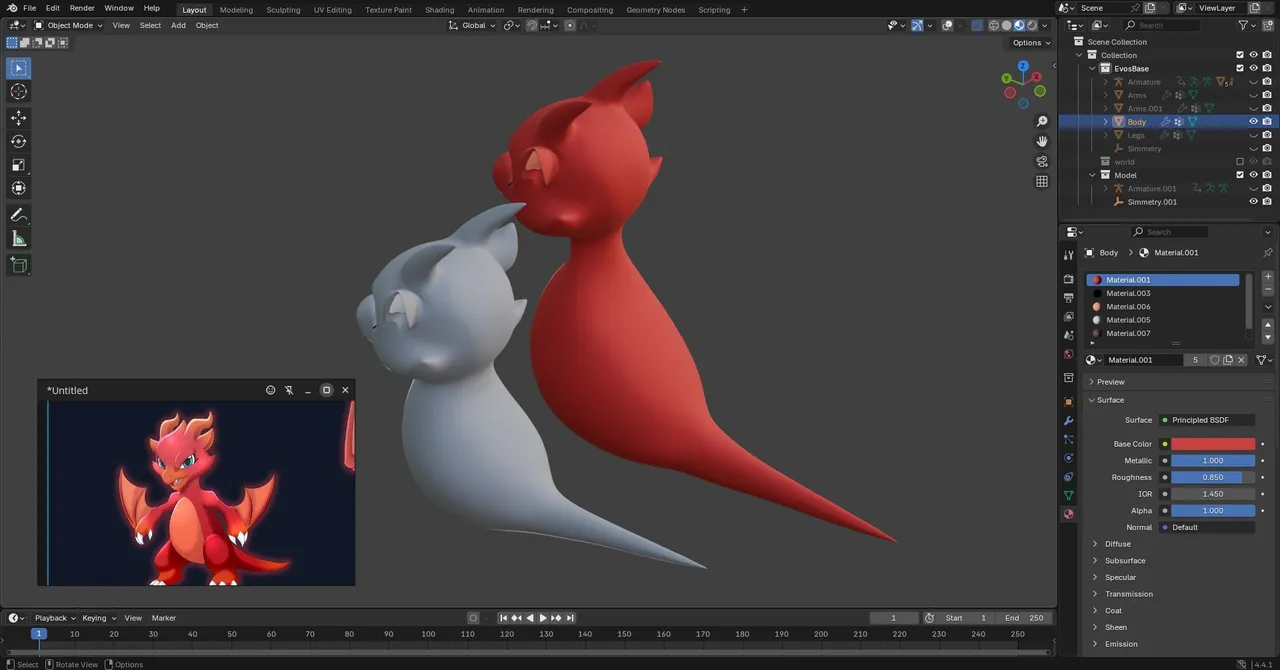Open the Render menu
1280x670 pixels.
point(82,8)
